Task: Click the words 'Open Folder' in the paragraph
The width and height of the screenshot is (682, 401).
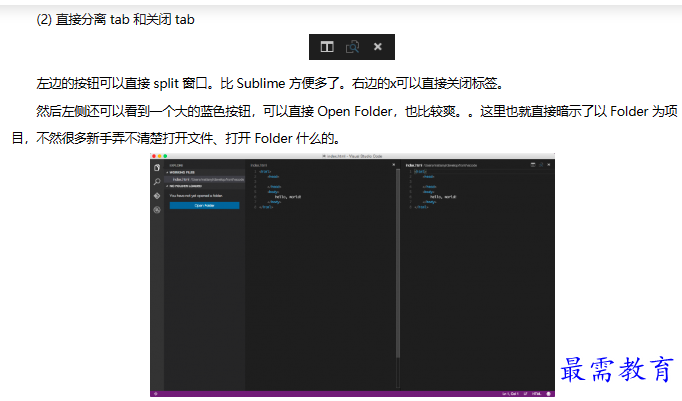Action: tap(354, 111)
